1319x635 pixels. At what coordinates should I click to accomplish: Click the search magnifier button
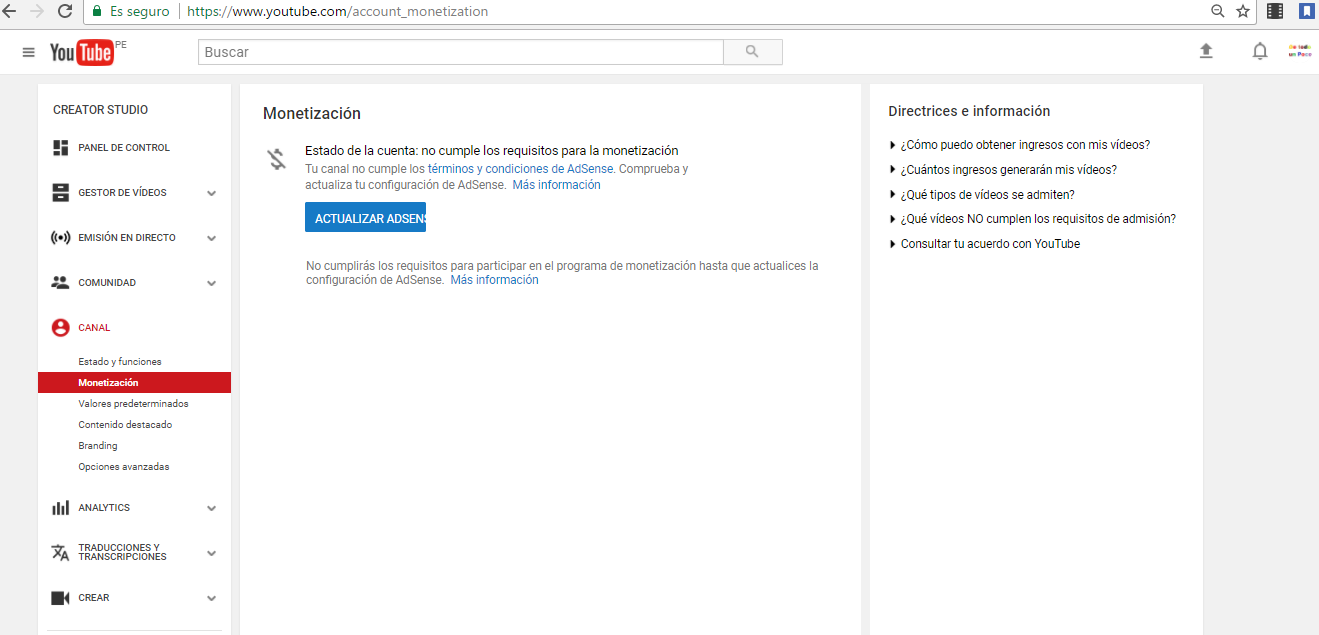click(752, 52)
